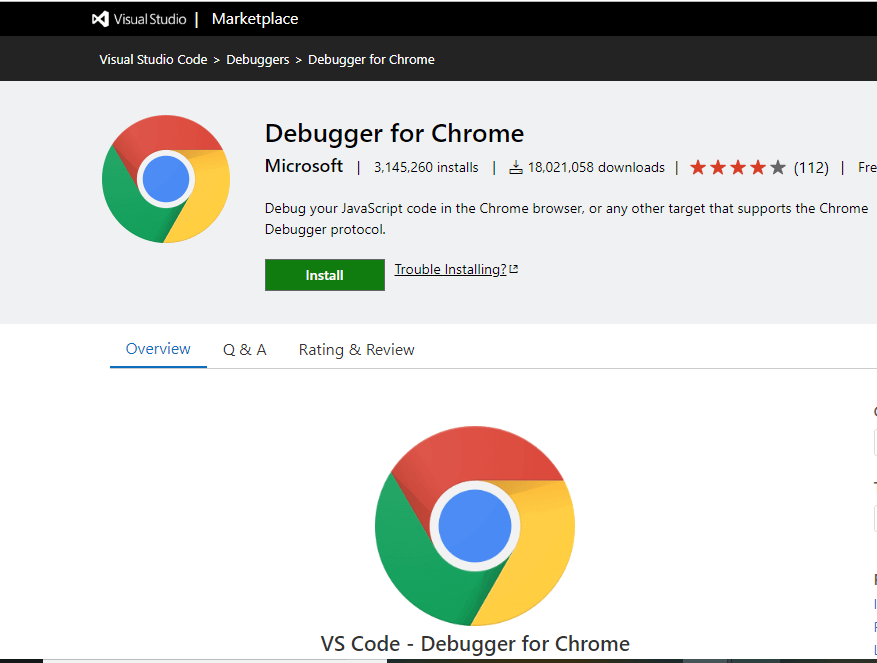Open the (112) reviews count
The width and height of the screenshot is (877, 663).
[x=811, y=167]
